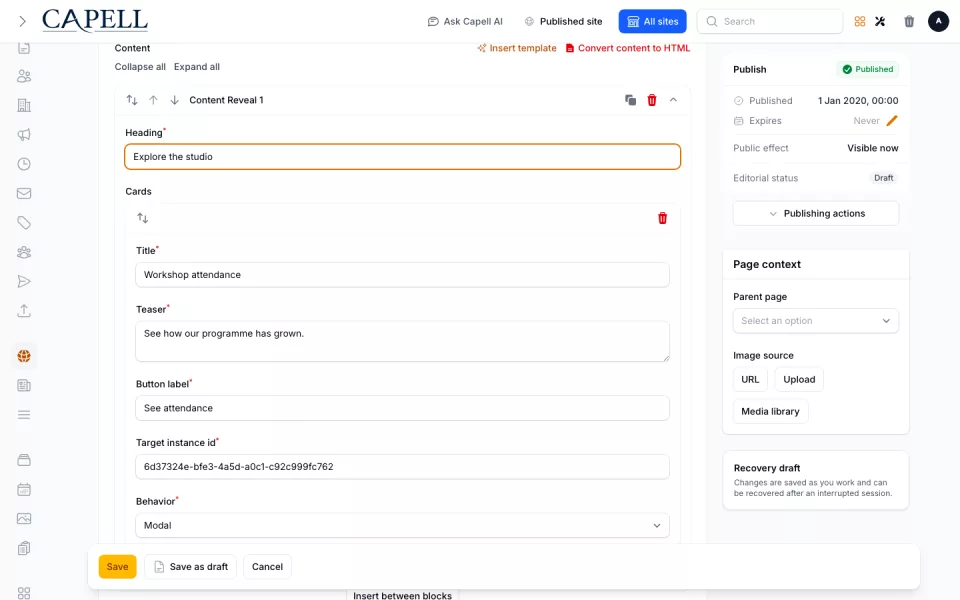Click the Target instance id field

(x=402, y=467)
